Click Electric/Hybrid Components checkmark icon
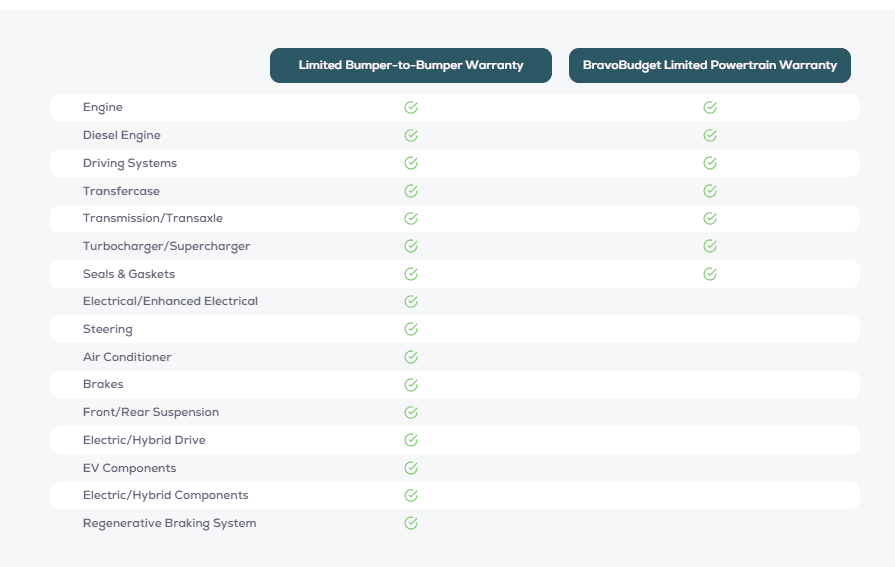 tap(411, 495)
